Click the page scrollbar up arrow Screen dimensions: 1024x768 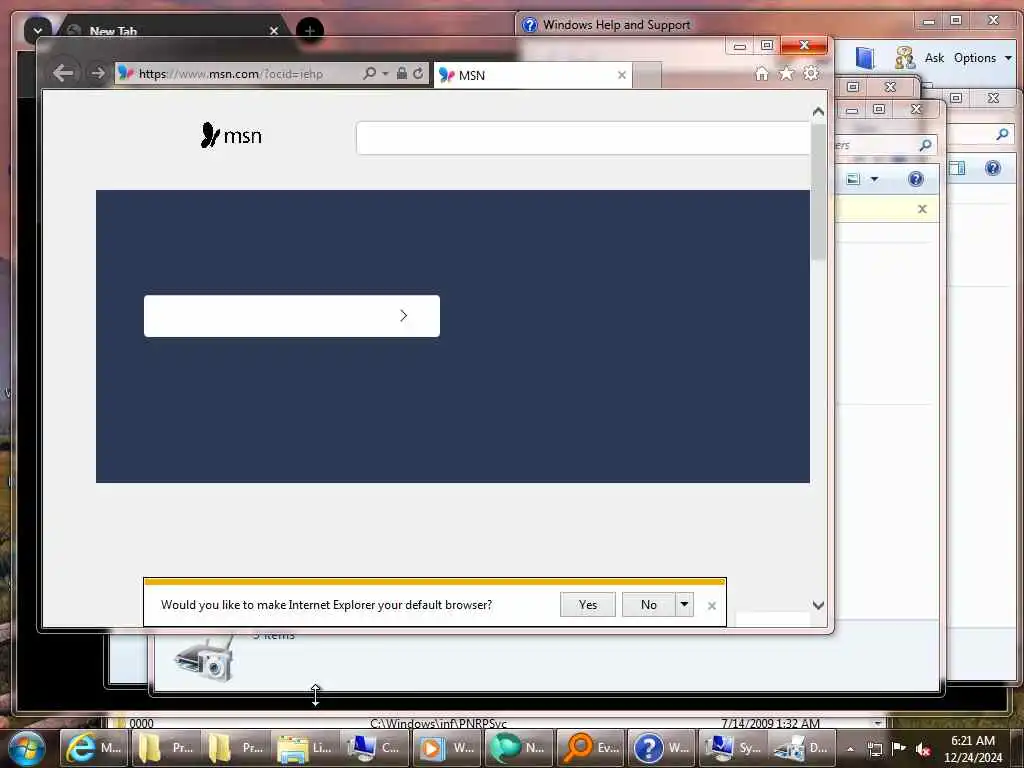[818, 112]
